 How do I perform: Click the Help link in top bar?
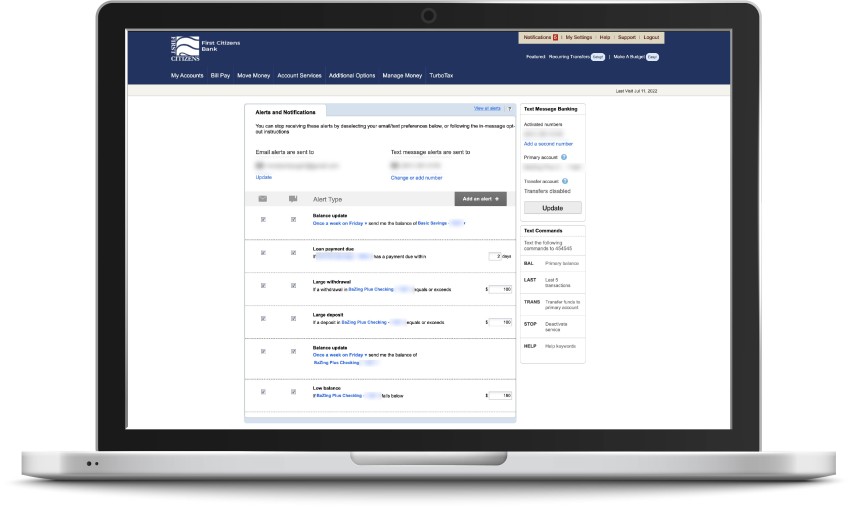[605, 37]
